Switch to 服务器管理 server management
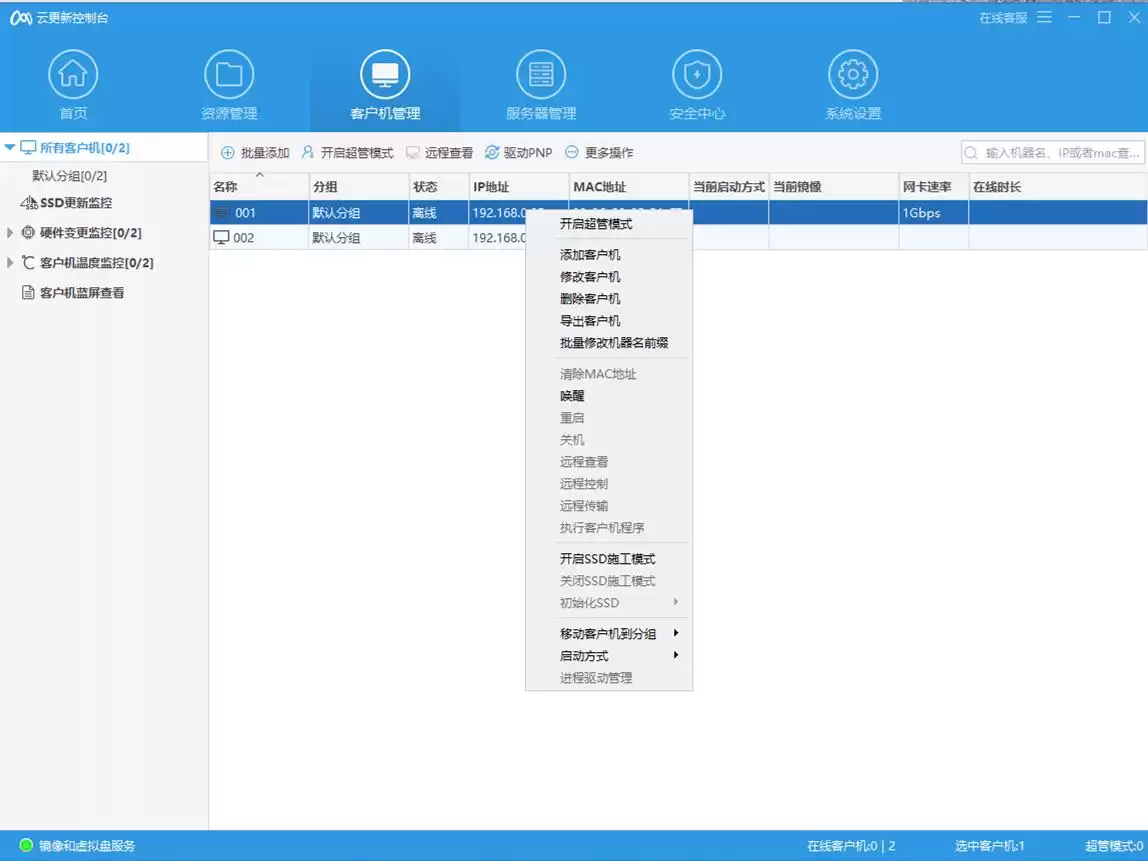Viewport: 1148px width, 861px height. tap(541, 83)
